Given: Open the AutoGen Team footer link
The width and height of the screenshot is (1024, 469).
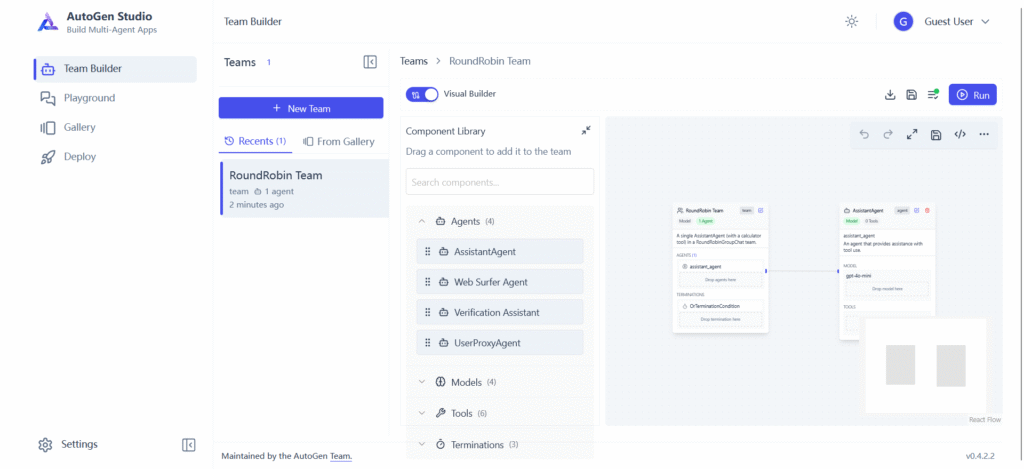Looking at the screenshot, I should [340, 456].
